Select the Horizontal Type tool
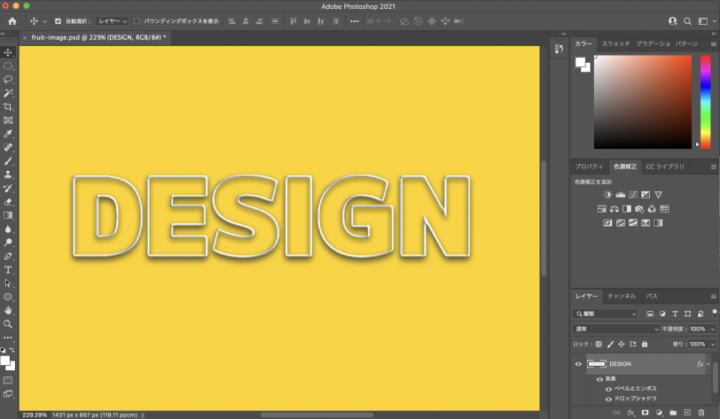The height and width of the screenshot is (419, 720). pos(8,270)
